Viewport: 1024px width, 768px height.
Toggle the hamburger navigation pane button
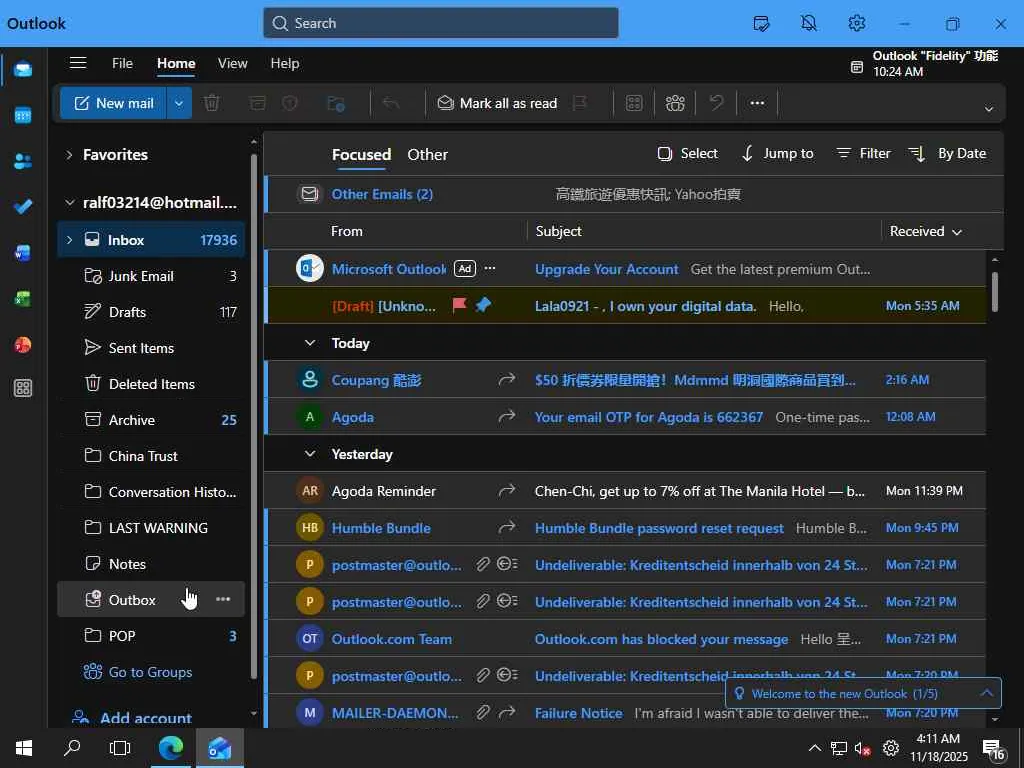tap(78, 63)
